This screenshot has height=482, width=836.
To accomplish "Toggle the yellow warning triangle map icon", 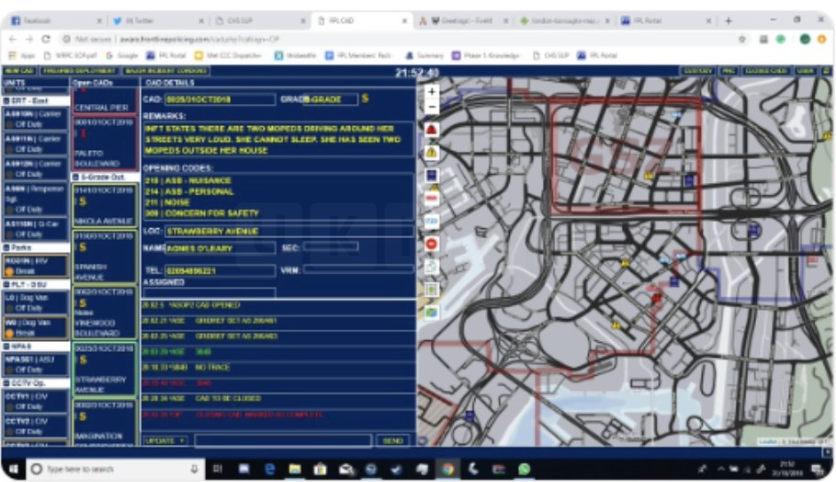I will [x=431, y=152].
